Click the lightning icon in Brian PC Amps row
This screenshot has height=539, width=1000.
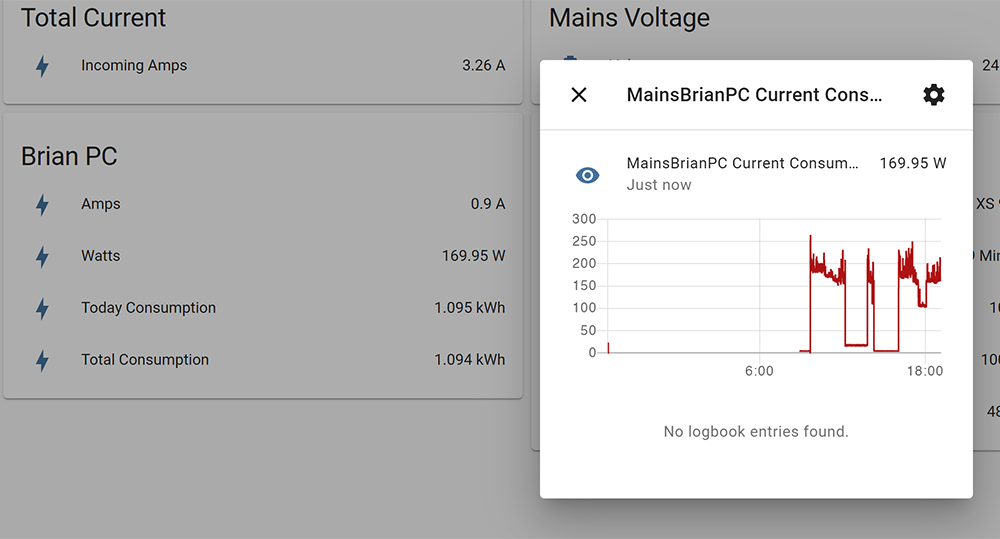click(42, 204)
